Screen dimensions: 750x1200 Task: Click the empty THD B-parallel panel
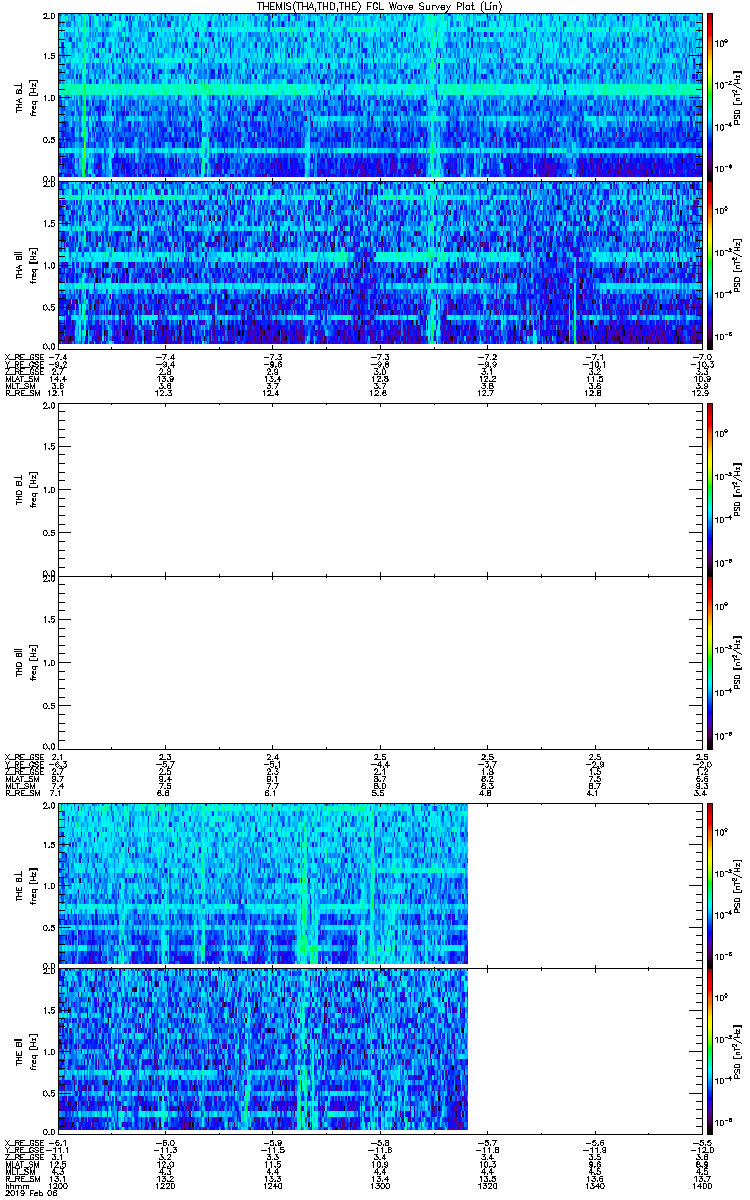tap(381, 661)
